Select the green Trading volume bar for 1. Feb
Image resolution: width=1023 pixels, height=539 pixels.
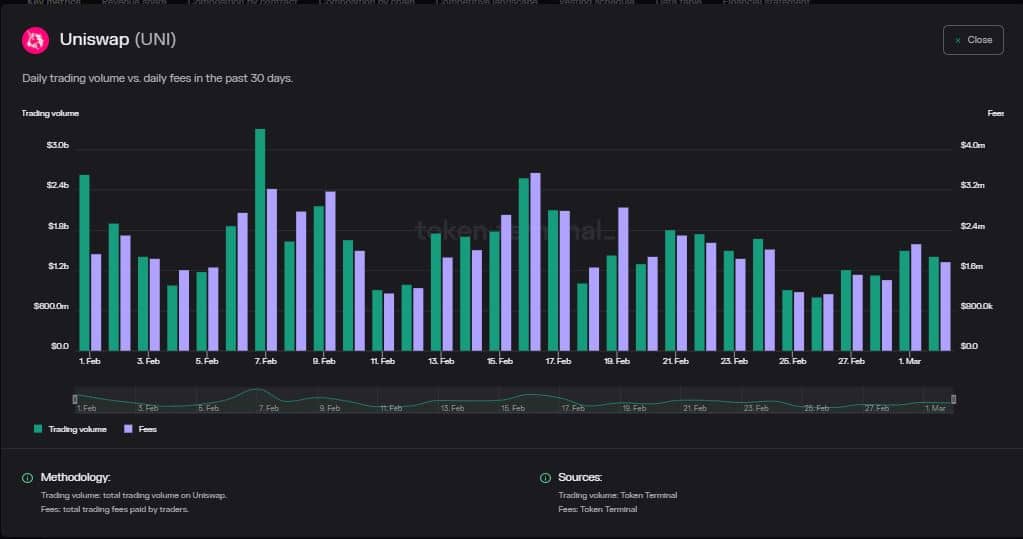(84, 262)
